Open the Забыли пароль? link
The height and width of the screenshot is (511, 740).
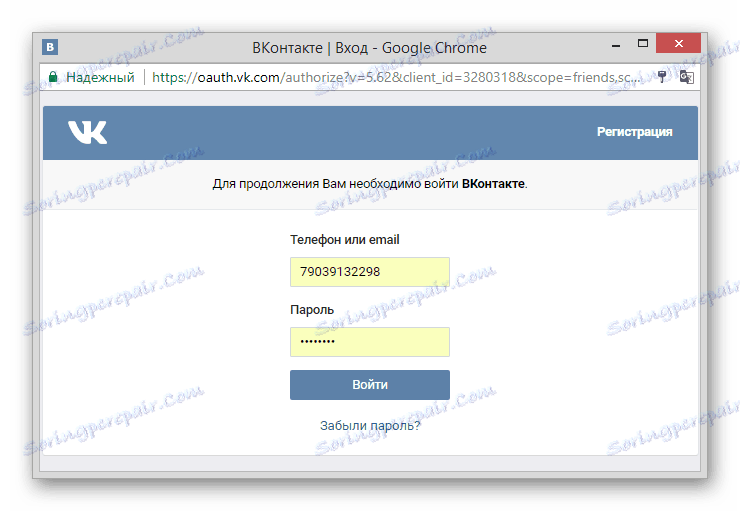[370, 426]
